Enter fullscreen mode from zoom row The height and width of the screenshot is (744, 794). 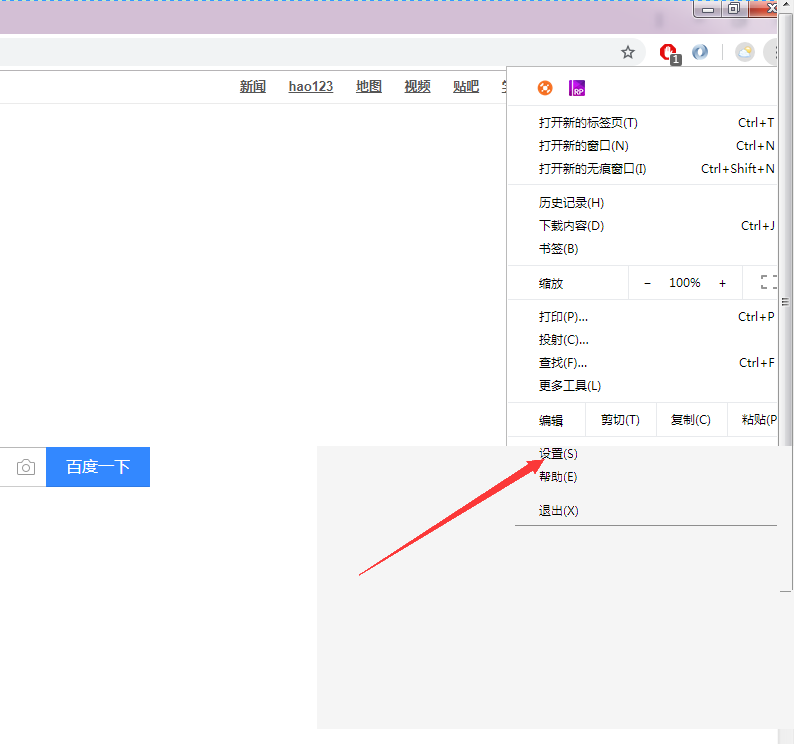click(769, 283)
